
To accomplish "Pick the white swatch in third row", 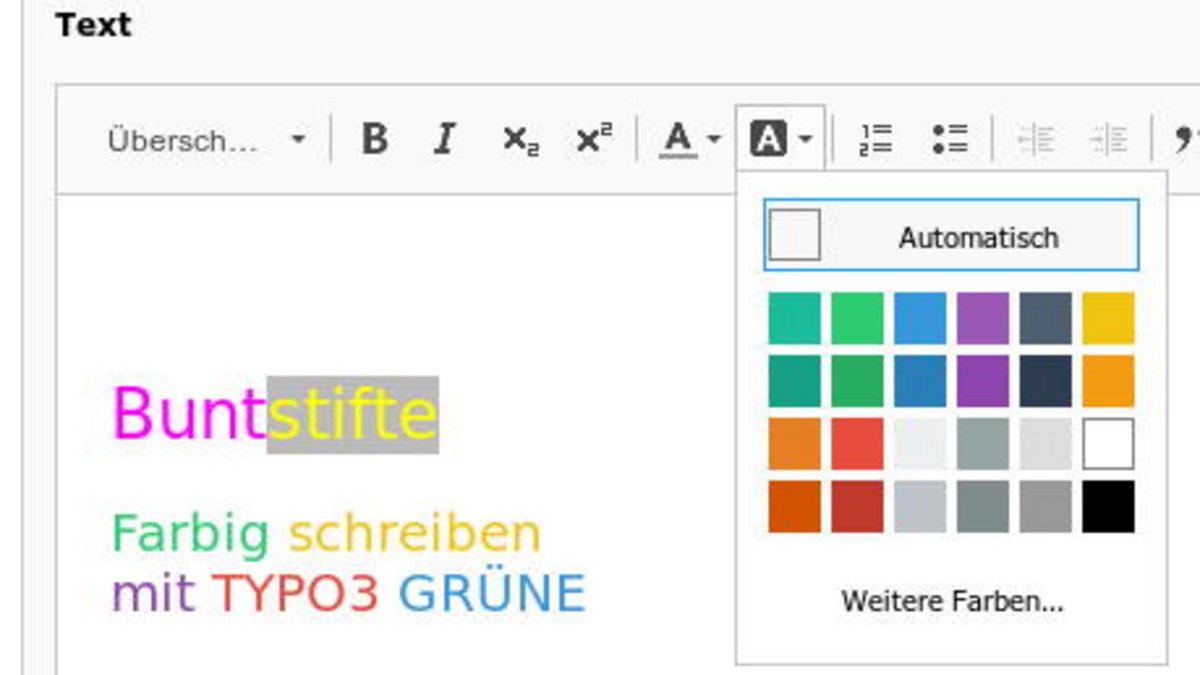I will pyautogui.click(x=1108, y=444).
